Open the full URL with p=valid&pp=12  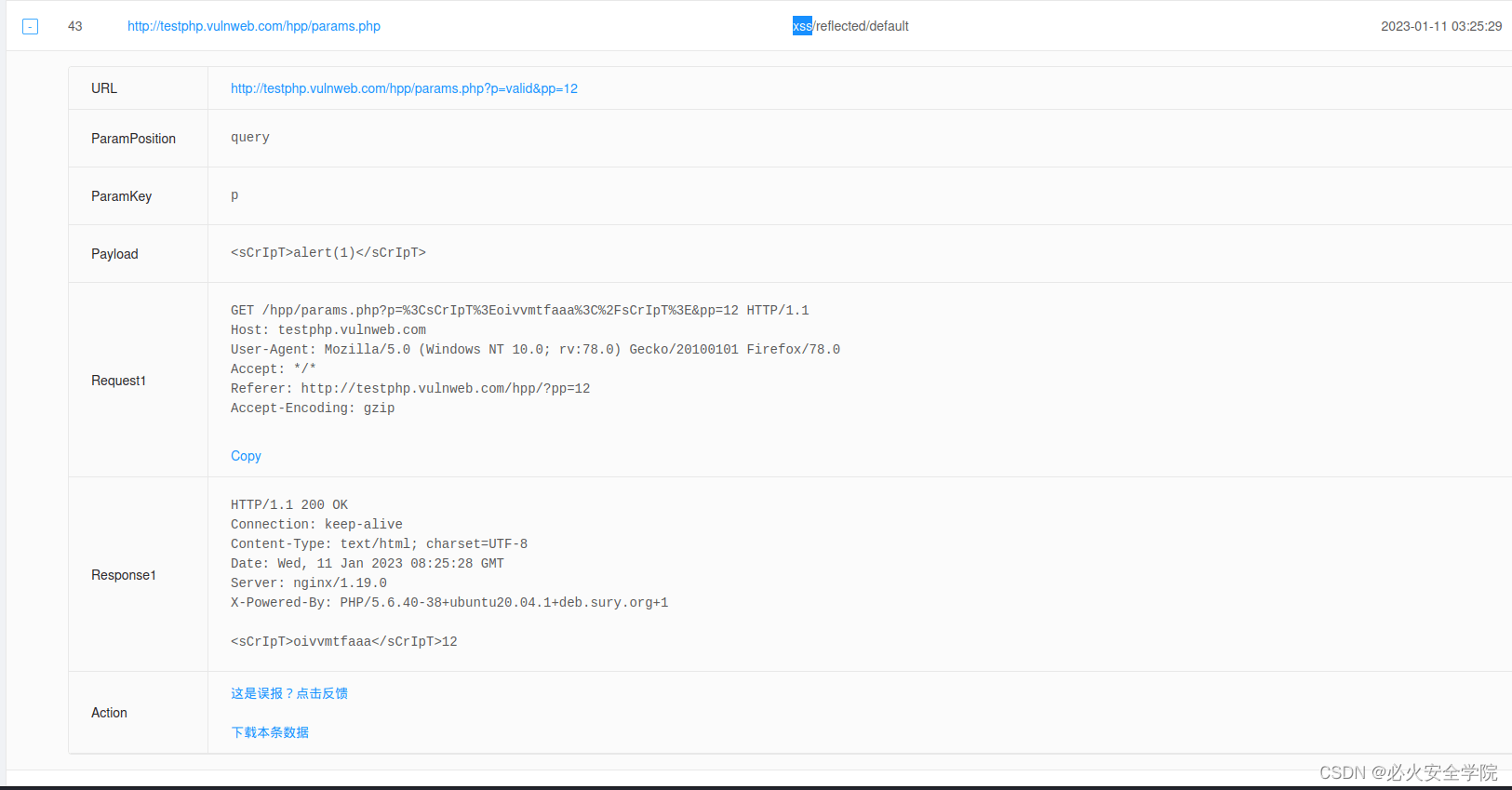click(404, 88)
